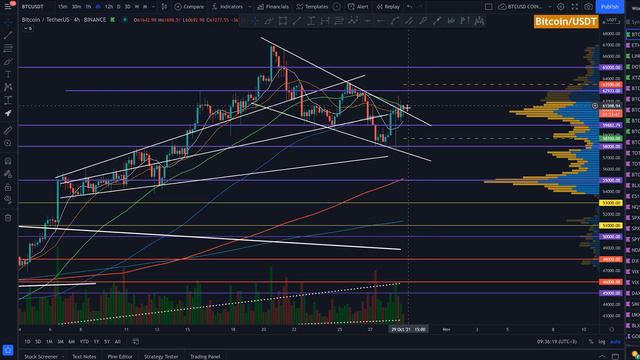Expand the timeframe dropdown arrow
Viewport: 640px width, 360px height.
153,7
